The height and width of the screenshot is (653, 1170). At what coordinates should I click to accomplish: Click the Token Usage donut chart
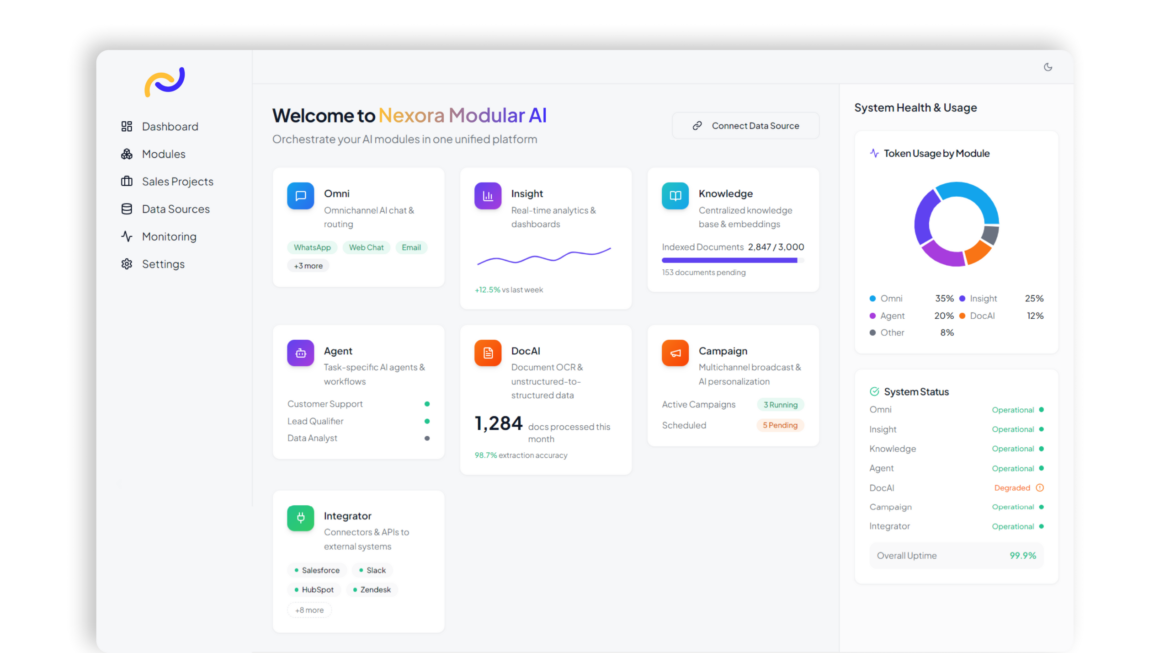coord(956,224)
